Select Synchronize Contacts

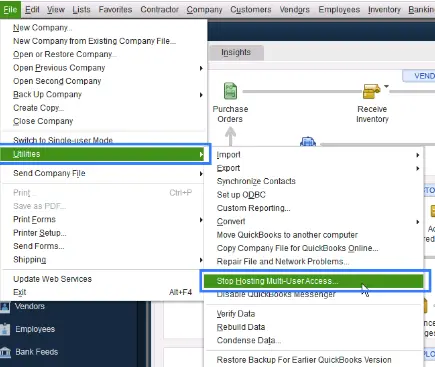pos(314,181)
